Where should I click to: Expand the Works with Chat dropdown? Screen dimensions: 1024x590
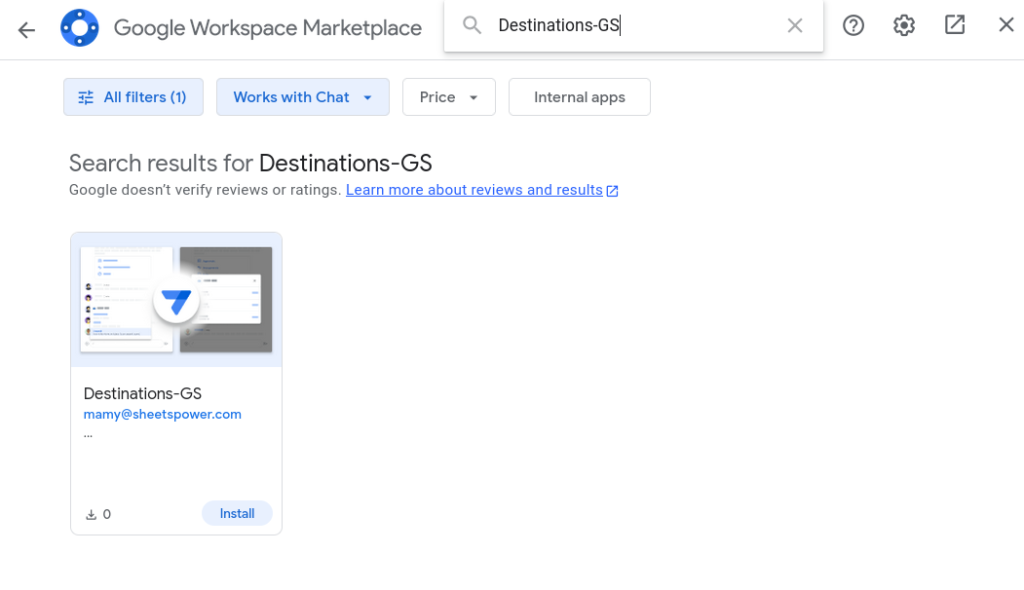[303, 97]
